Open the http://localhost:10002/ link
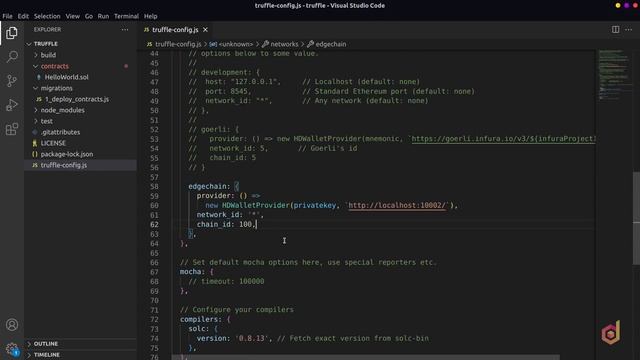 [397, 205]
